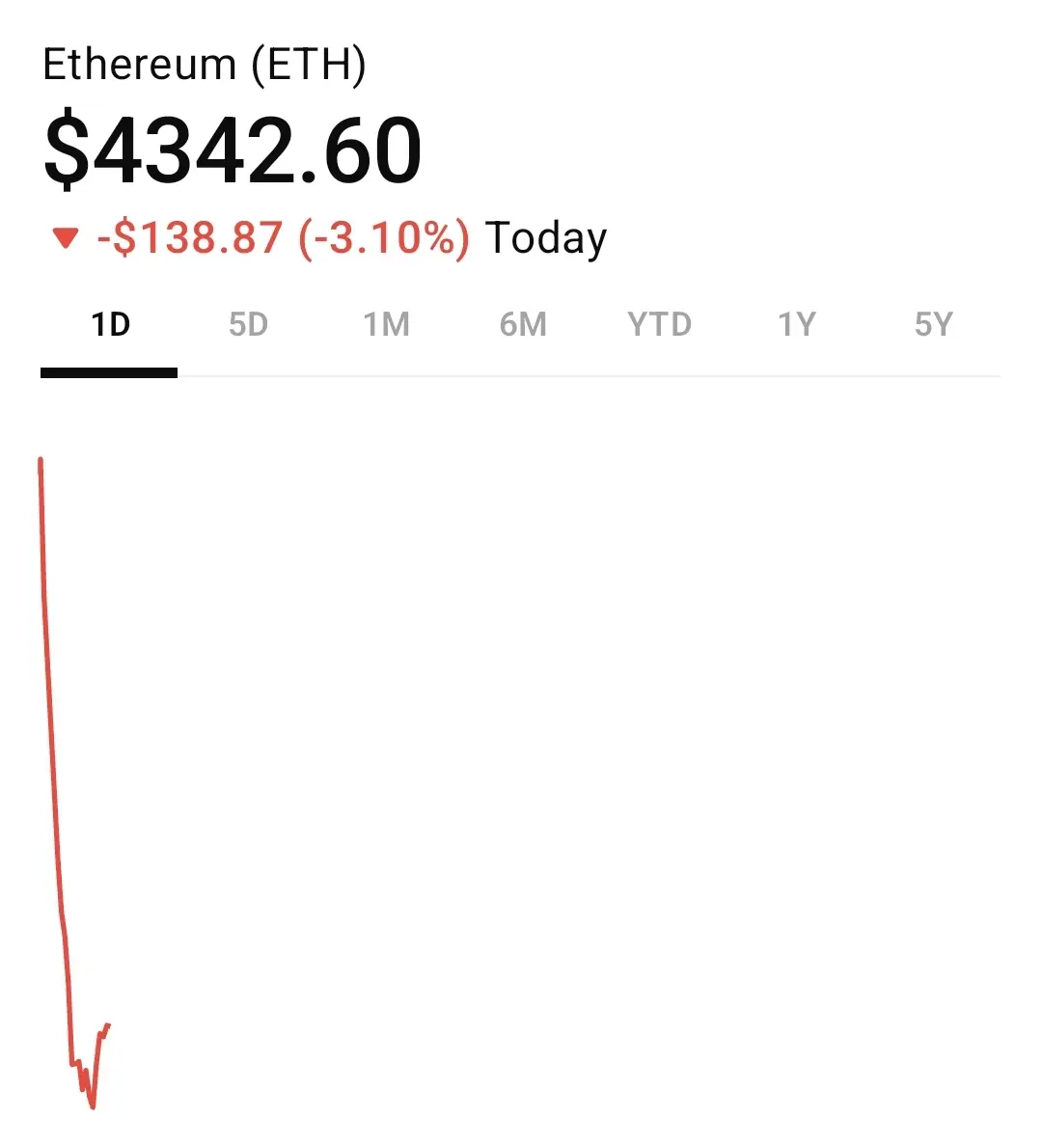Show the 6M price history
Viewport: 1042px width, 1148px height.
point(522,324)
